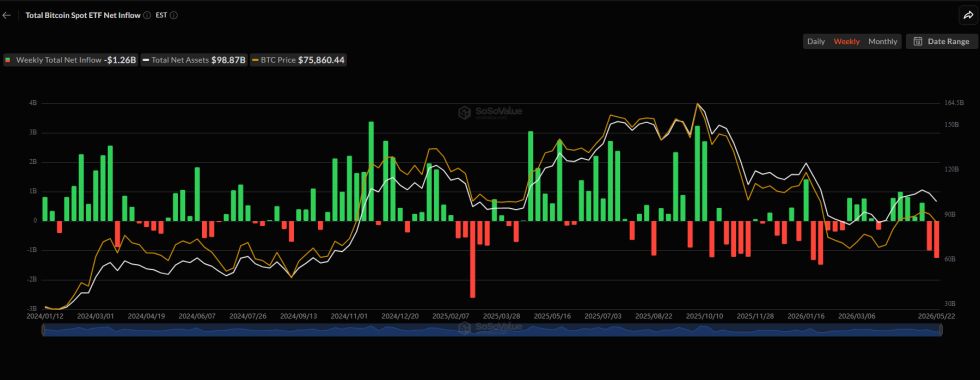Viewport: 980px width, 380px height.
Task: Click the EST timezone label
Action: click(x=161, y=16)
